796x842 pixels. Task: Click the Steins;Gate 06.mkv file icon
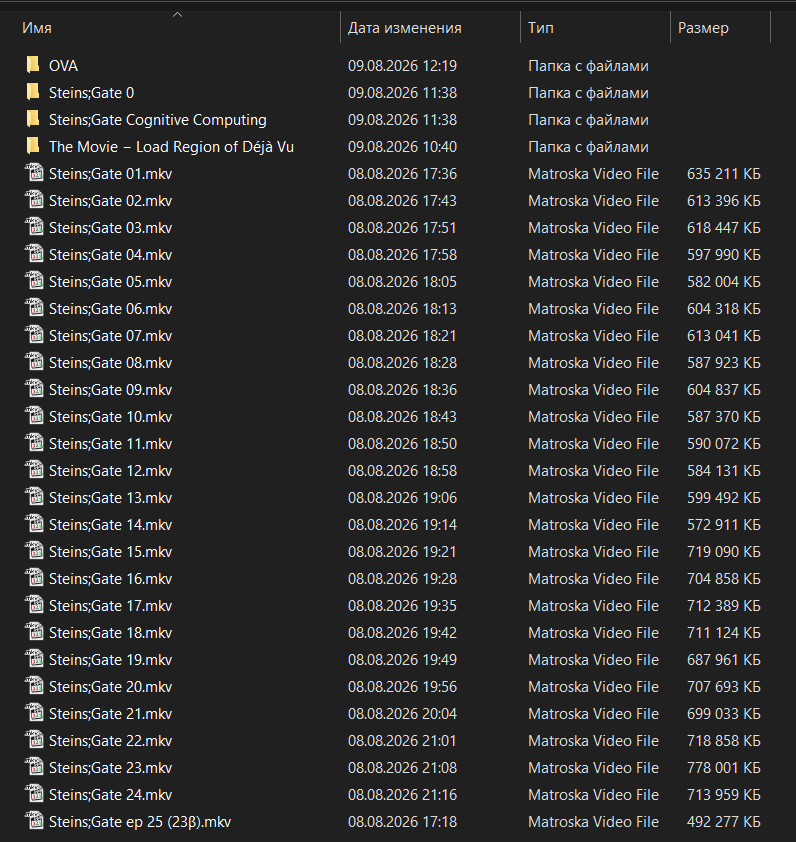(x=34, y=308)
